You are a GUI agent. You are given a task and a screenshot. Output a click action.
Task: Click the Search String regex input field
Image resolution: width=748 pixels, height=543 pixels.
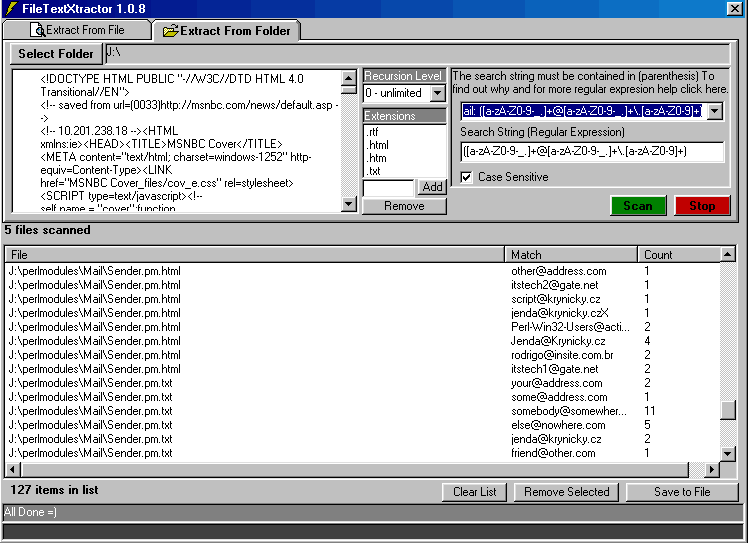592,152
